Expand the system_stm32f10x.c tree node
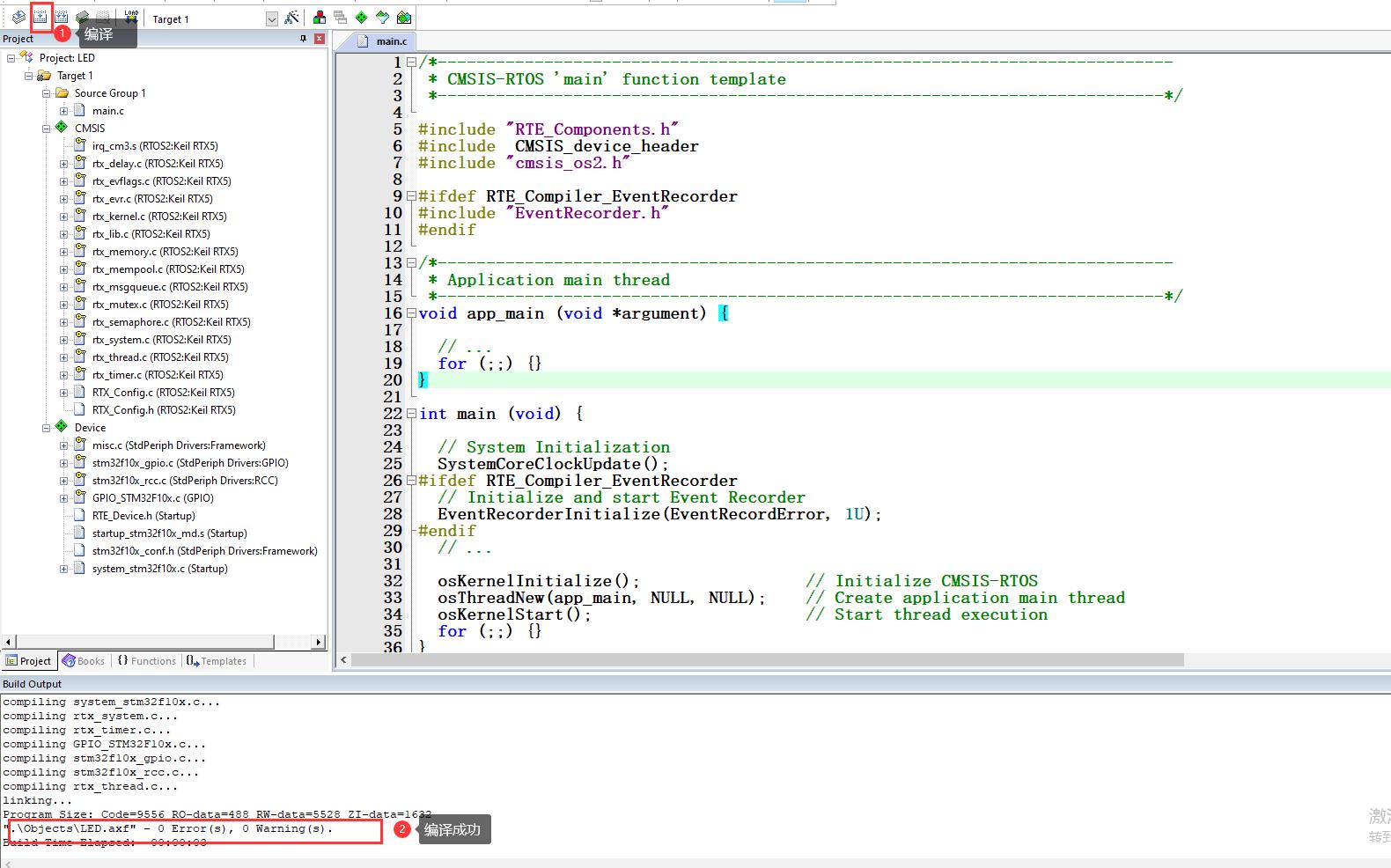1391x868 pixels. [x=63, y=569]
